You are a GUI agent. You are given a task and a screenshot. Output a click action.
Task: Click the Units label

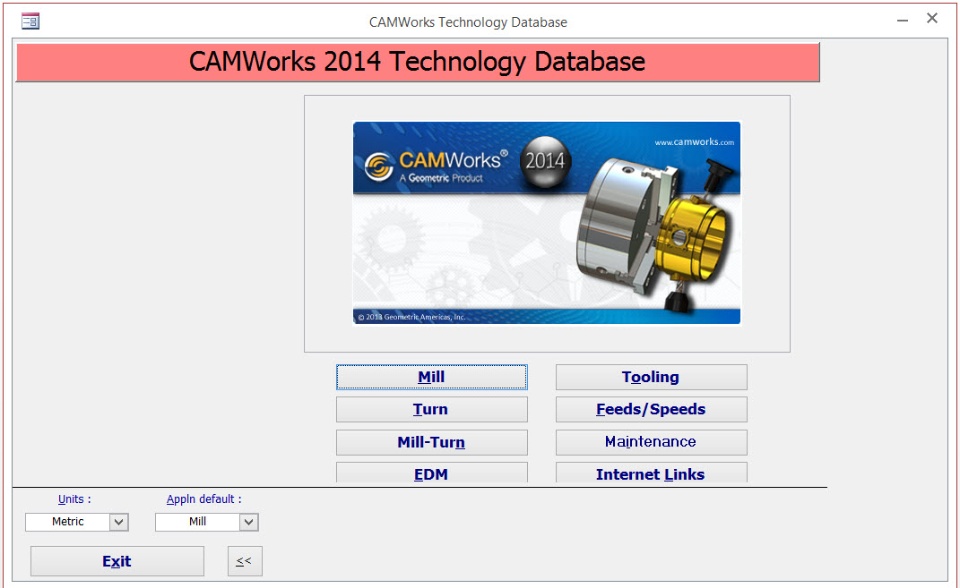pos(74,499)
